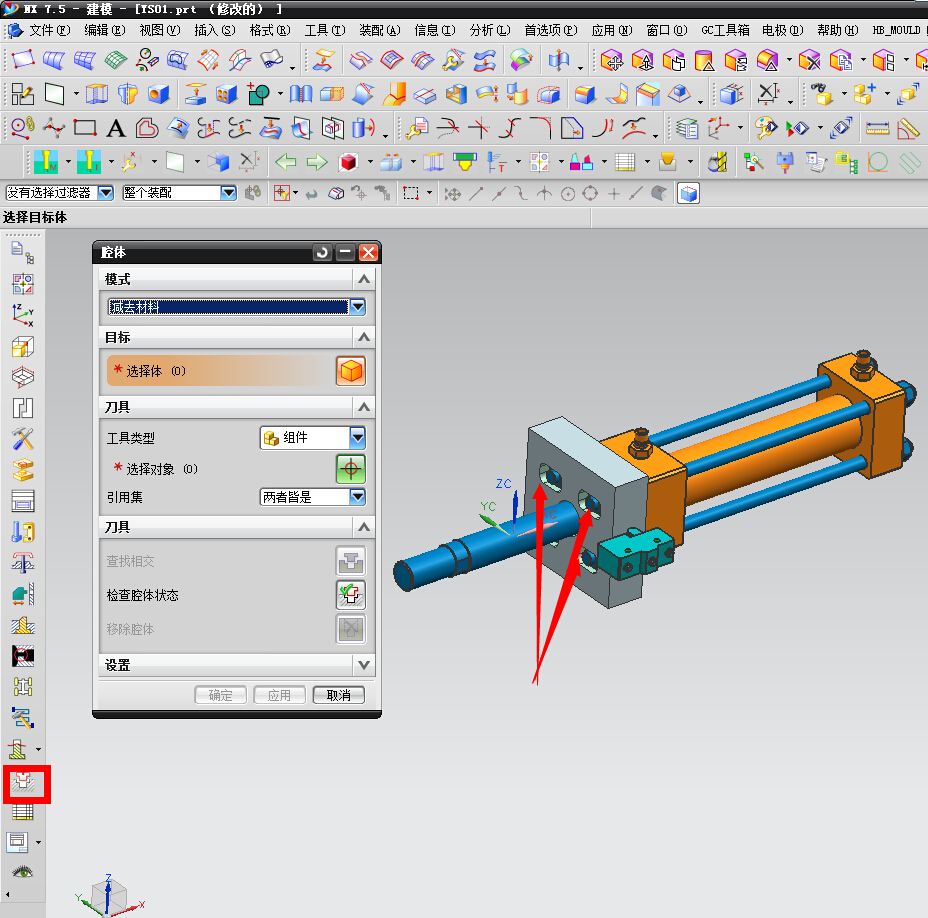
Task: Toggle the blue cube button ending selection bar
Action: (x=688, y=194)
